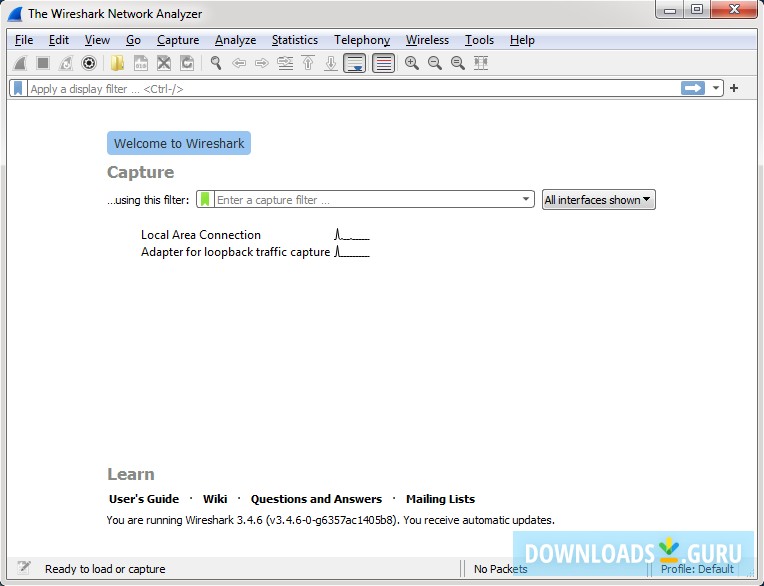
Task: Open the Go menu
Action: (133, 40)
